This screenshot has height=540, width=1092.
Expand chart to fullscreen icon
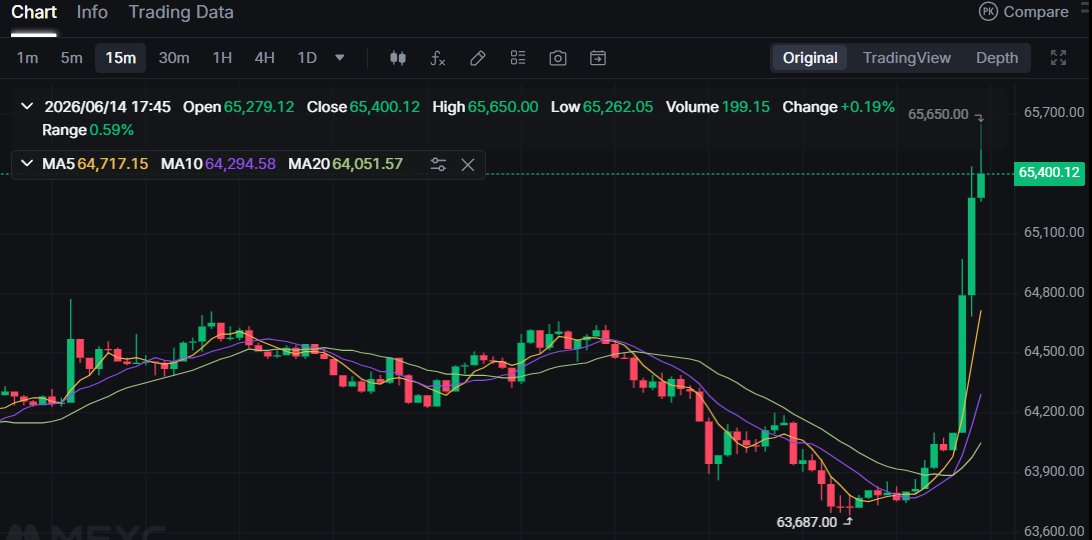click(1058, 58)
